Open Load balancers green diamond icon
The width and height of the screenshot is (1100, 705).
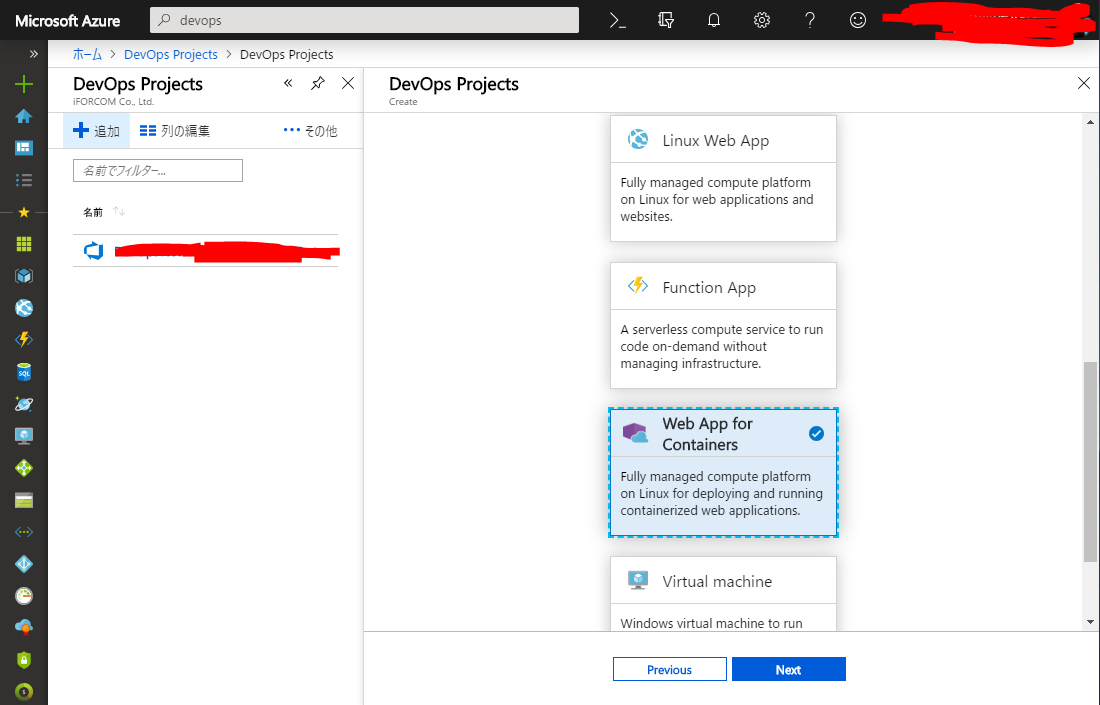pyautogui.click(x=24, y=468)
